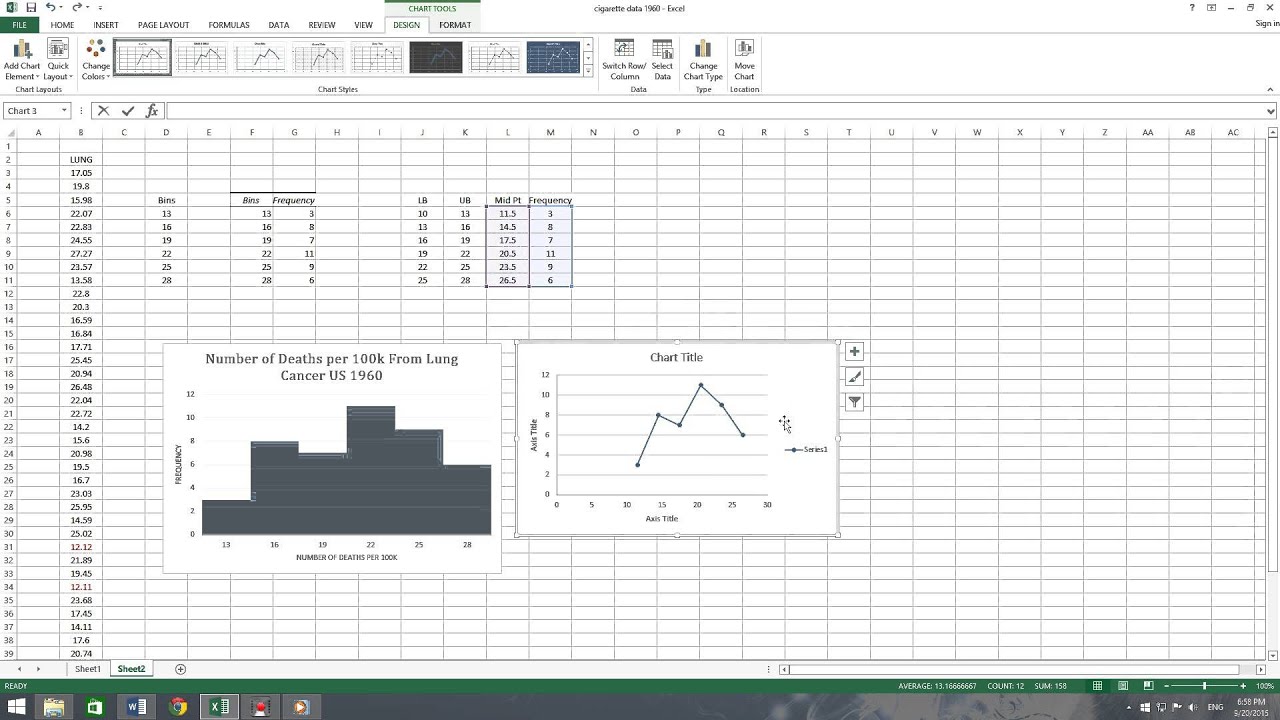1280x720 pixels.
Task: Select the first chart style thumbnail
Action: coord(143,58)
